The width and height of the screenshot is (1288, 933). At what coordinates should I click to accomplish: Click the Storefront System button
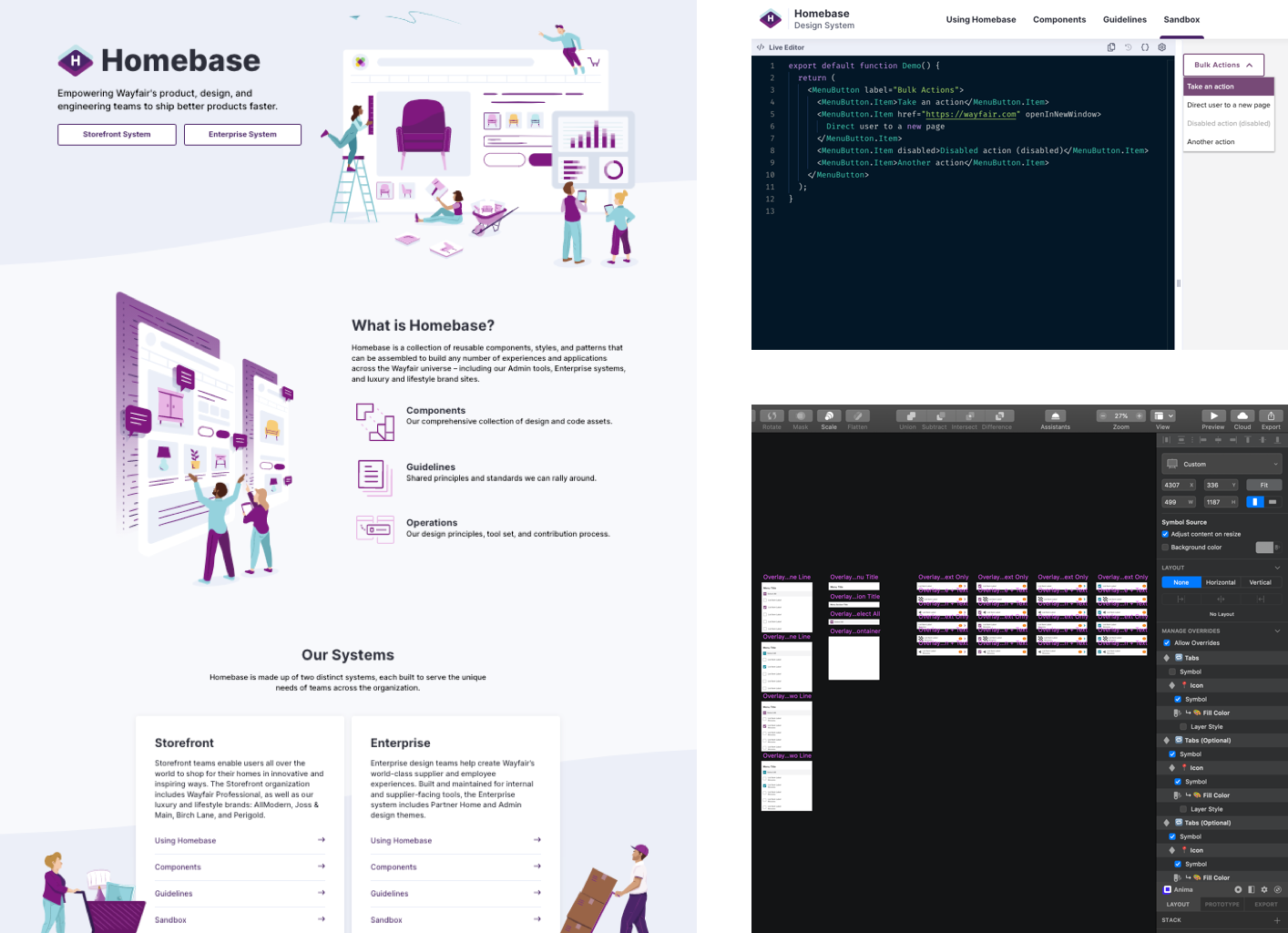(x=117, y=134)
